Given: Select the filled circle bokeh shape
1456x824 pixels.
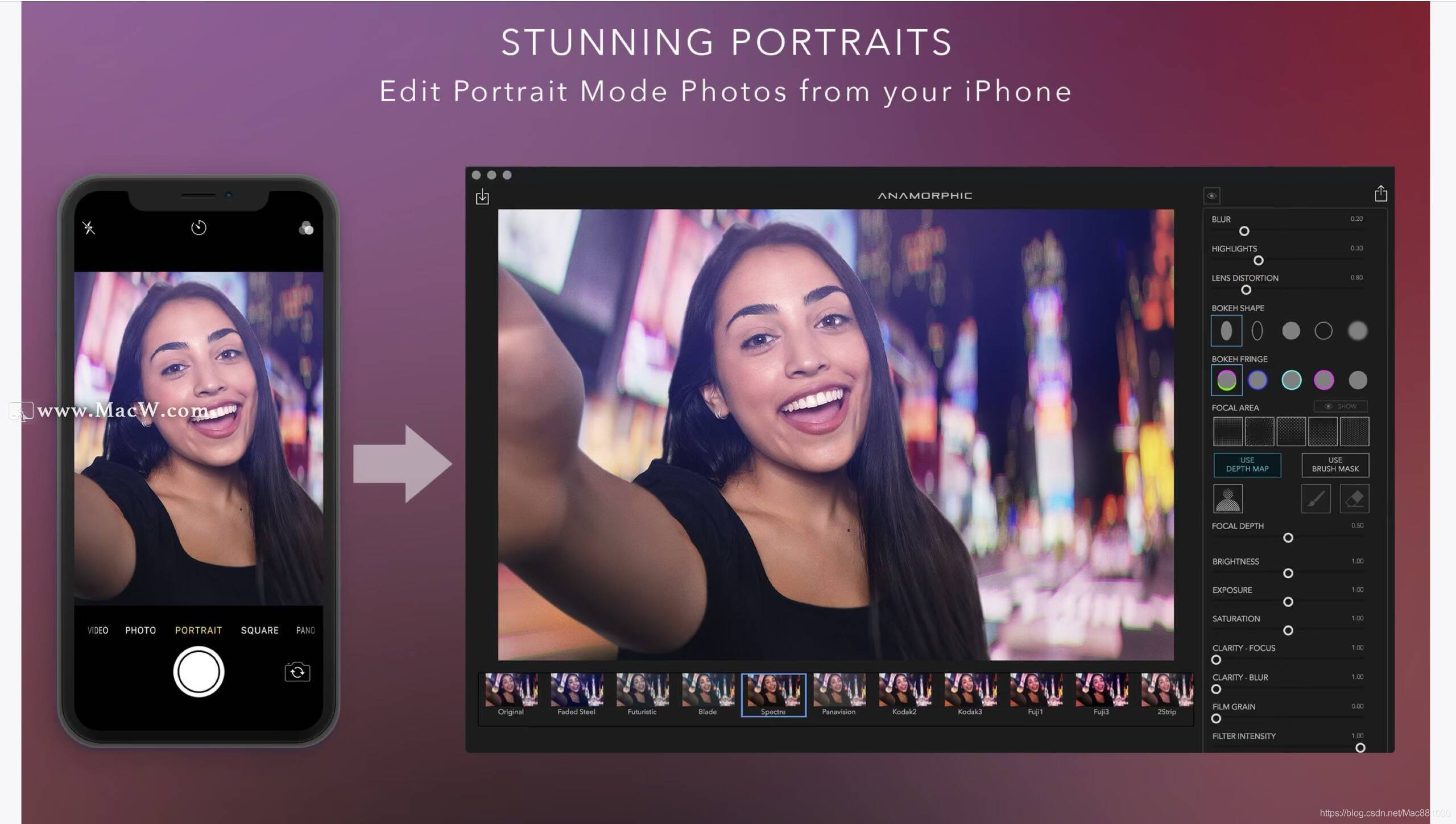Looking at the screenshot, I should click(x=1291, y=331).
